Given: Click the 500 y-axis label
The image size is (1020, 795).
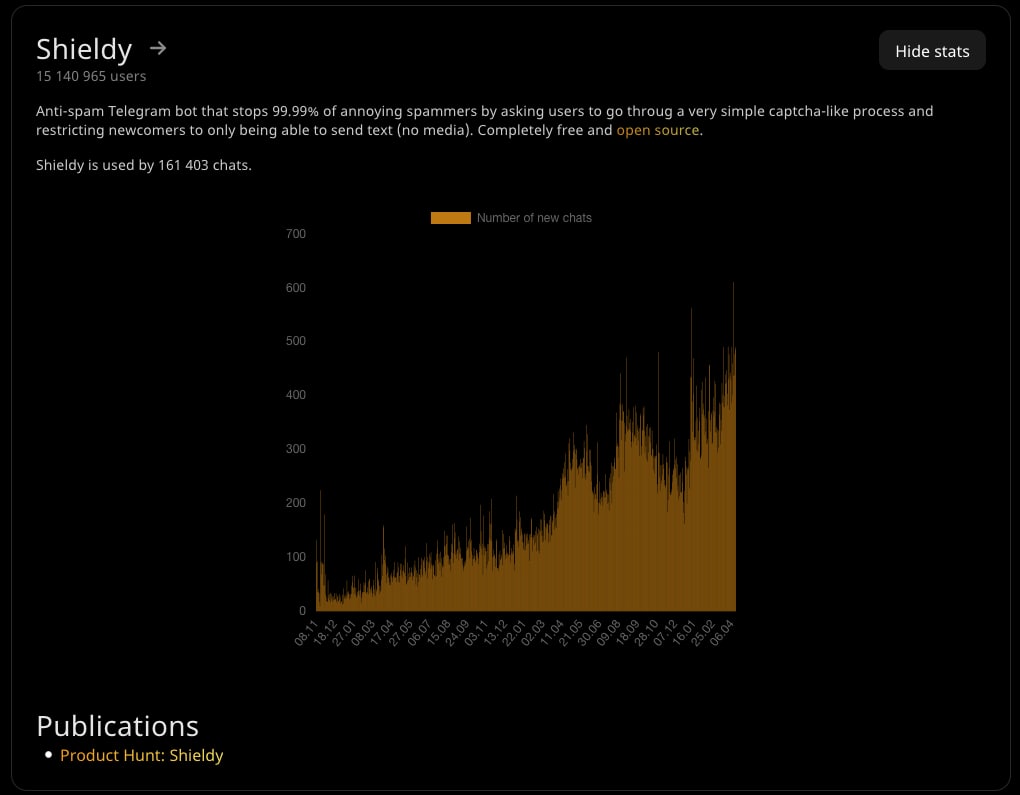Looking at the screenshot, I should click(295, 341).
